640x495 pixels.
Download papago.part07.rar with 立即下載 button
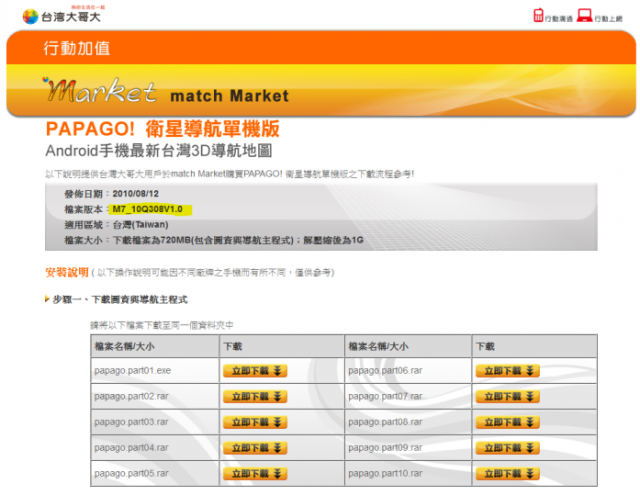(507, 396)
